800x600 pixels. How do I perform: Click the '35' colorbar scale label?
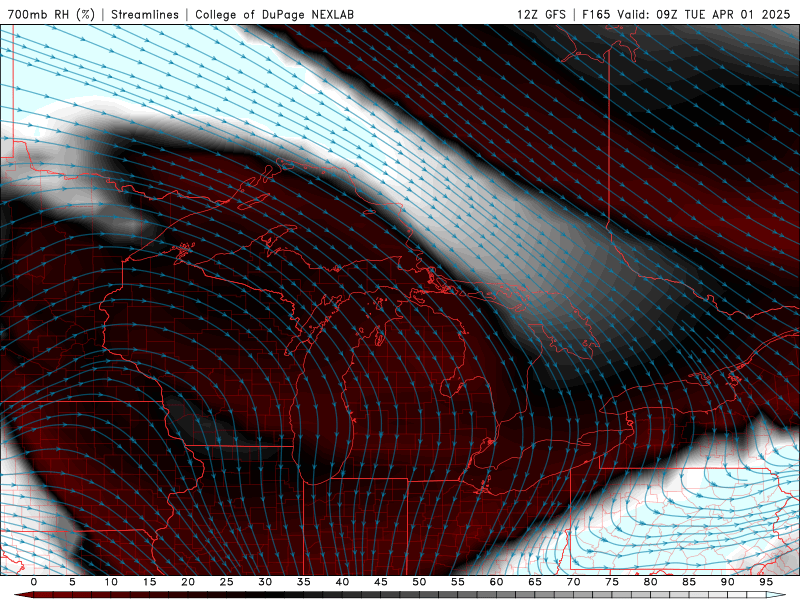click(x=304, y=582)
